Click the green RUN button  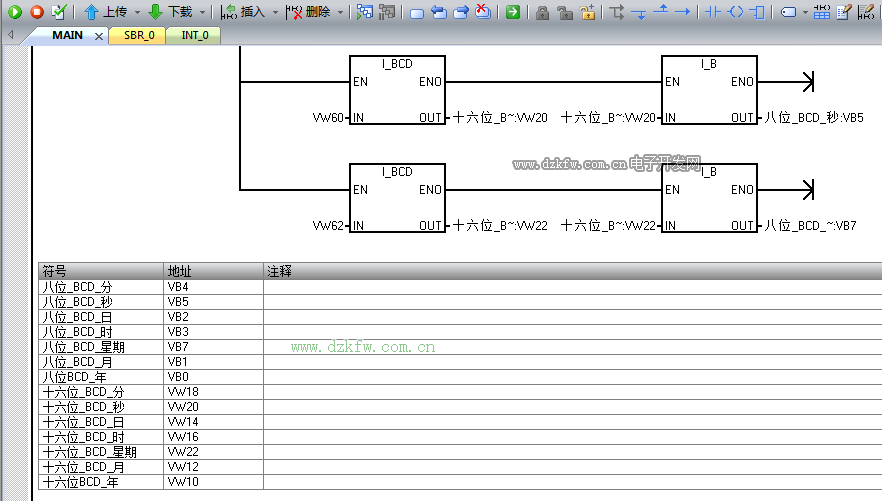[15, 12]
